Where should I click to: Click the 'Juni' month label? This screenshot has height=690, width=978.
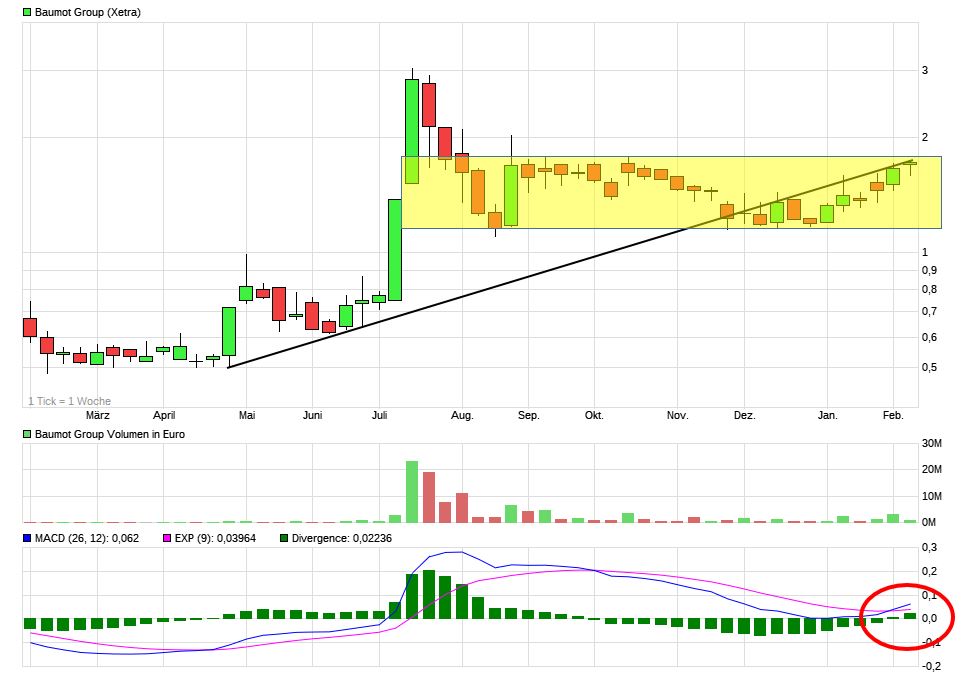click(x=312, y=415)
